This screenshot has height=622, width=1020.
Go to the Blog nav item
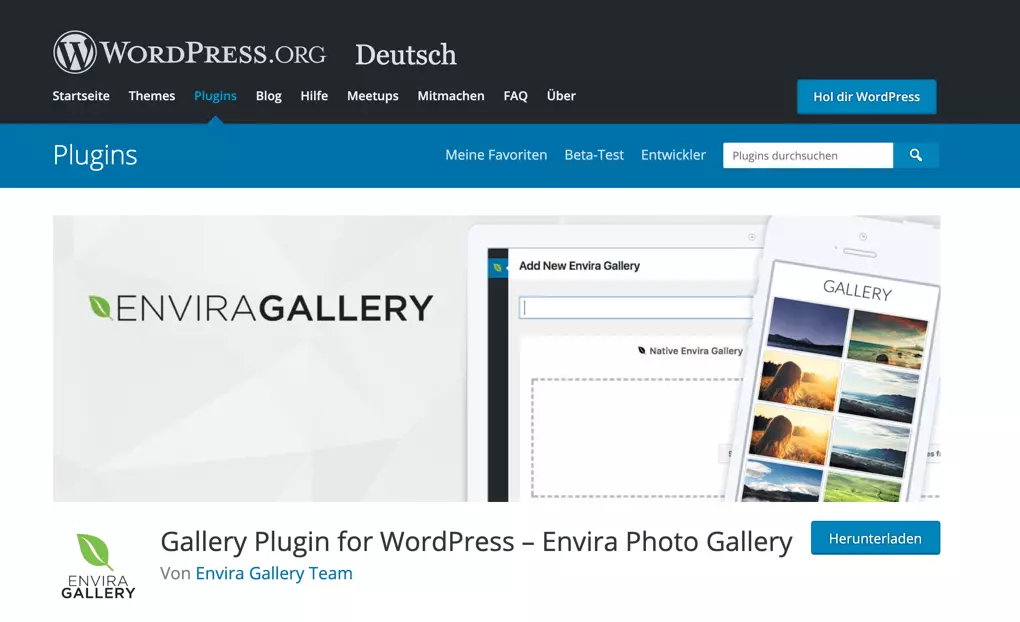coord(269,96)
